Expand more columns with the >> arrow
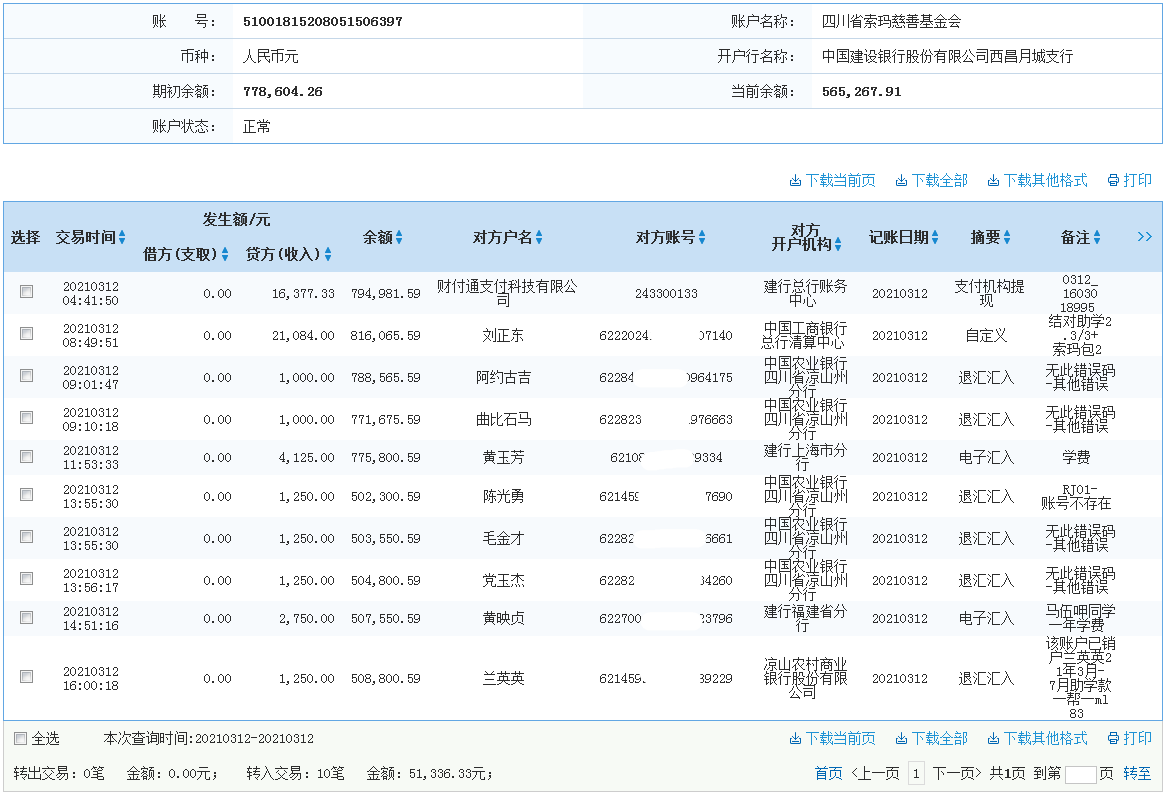This screenshot has height=793, width=1167. tap(1144, 237)
